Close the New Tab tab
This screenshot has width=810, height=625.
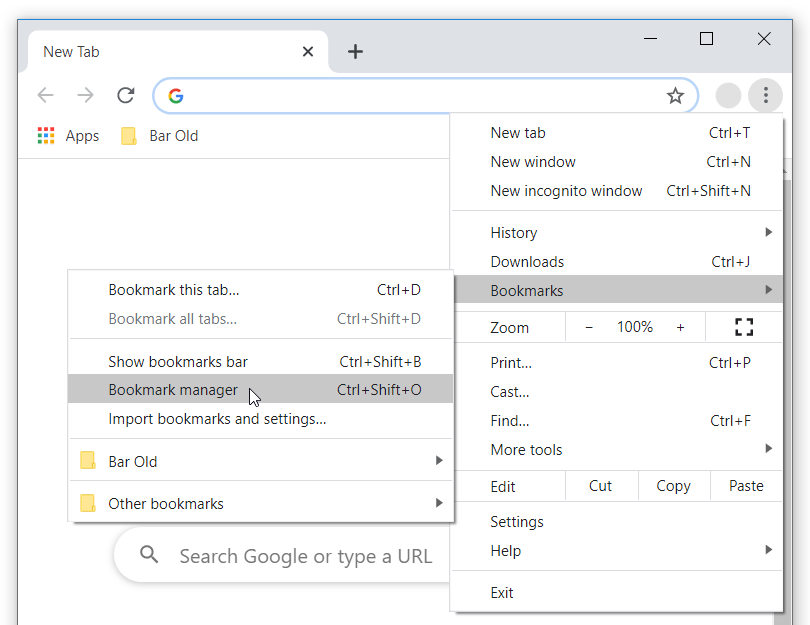tap(308, 52)
